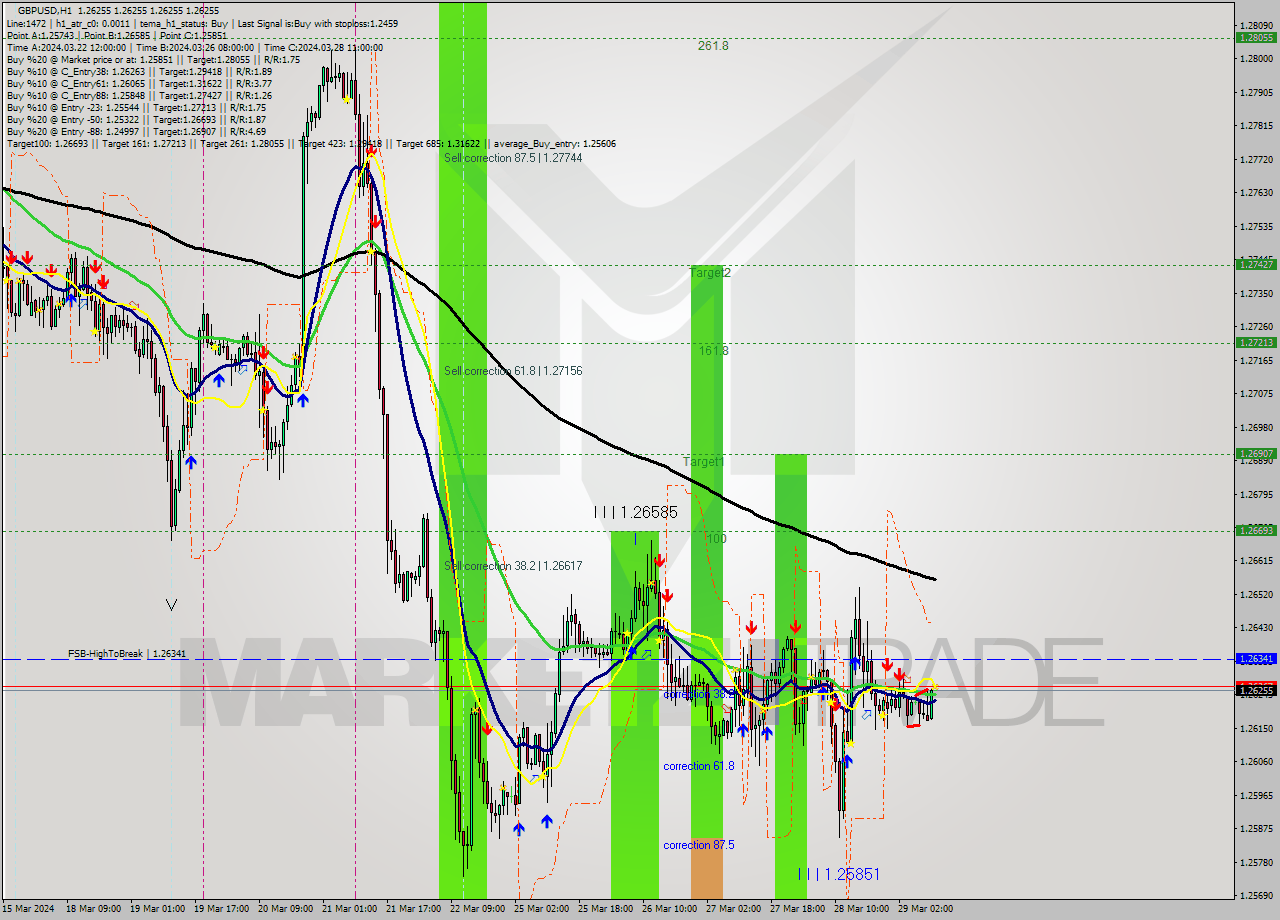
Task: Click the blue 'correction 61.8' label
Action: 699,766
